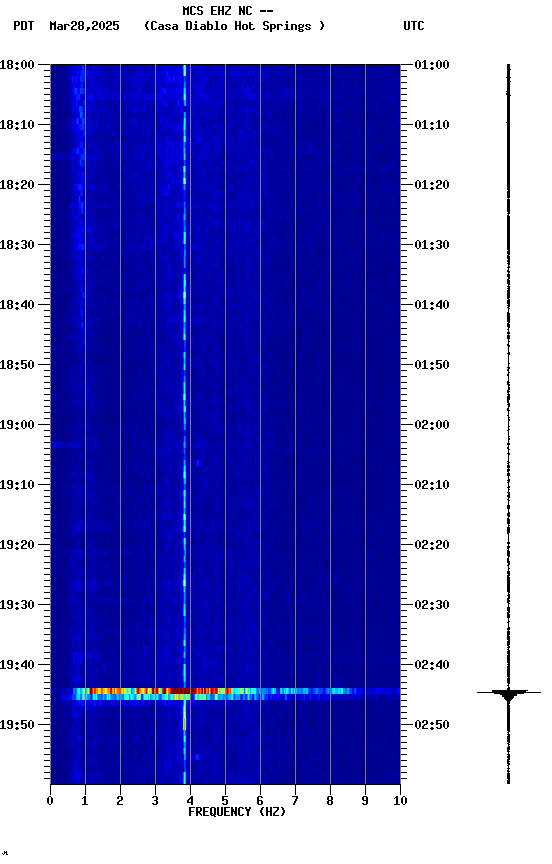This screenshot has height=864, width=552.
Task: Click the 01:20 UTC time label
Action: click(432, 185)
